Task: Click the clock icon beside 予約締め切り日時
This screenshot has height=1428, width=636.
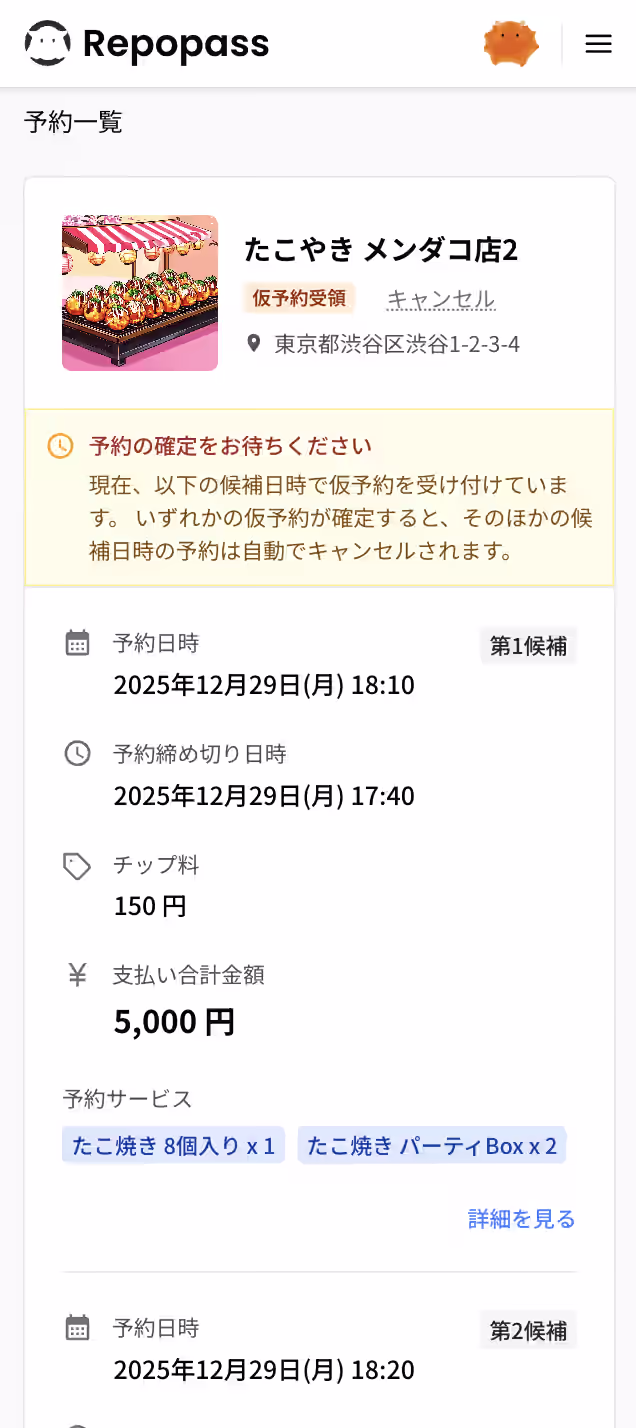Action: pos(77,754)
